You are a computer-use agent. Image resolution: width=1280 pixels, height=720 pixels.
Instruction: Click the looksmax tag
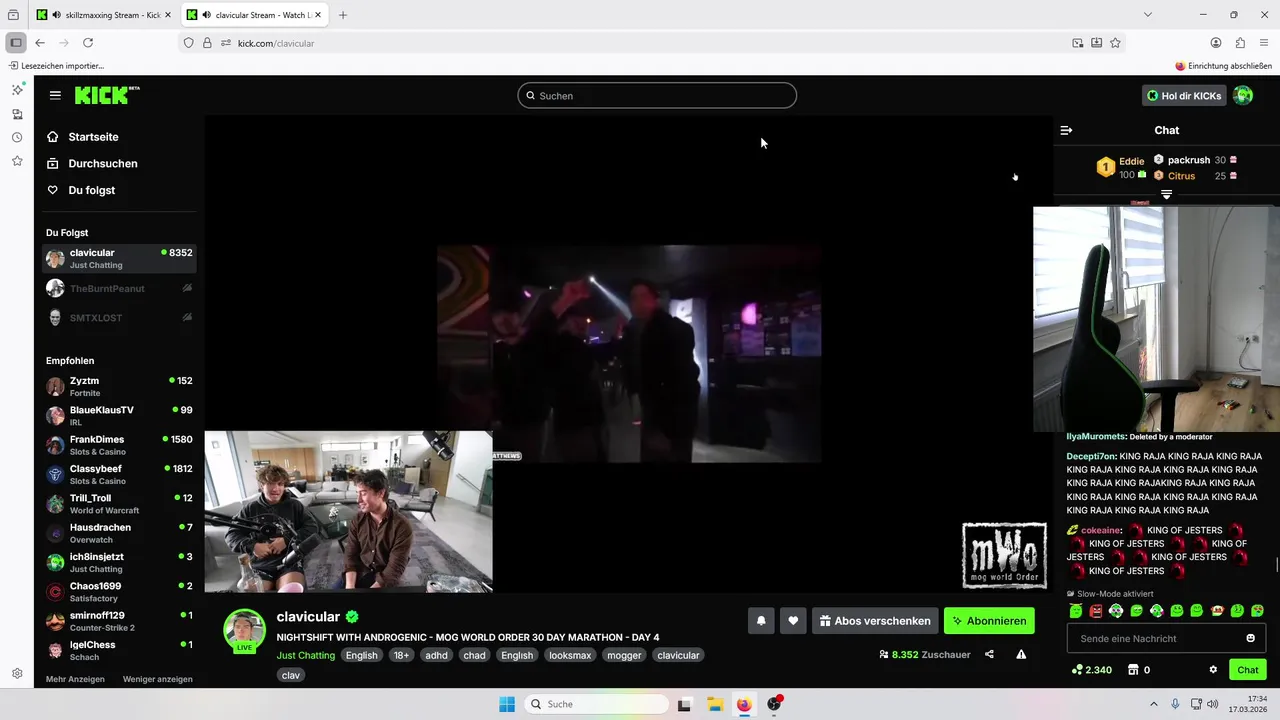pos(570,655)
